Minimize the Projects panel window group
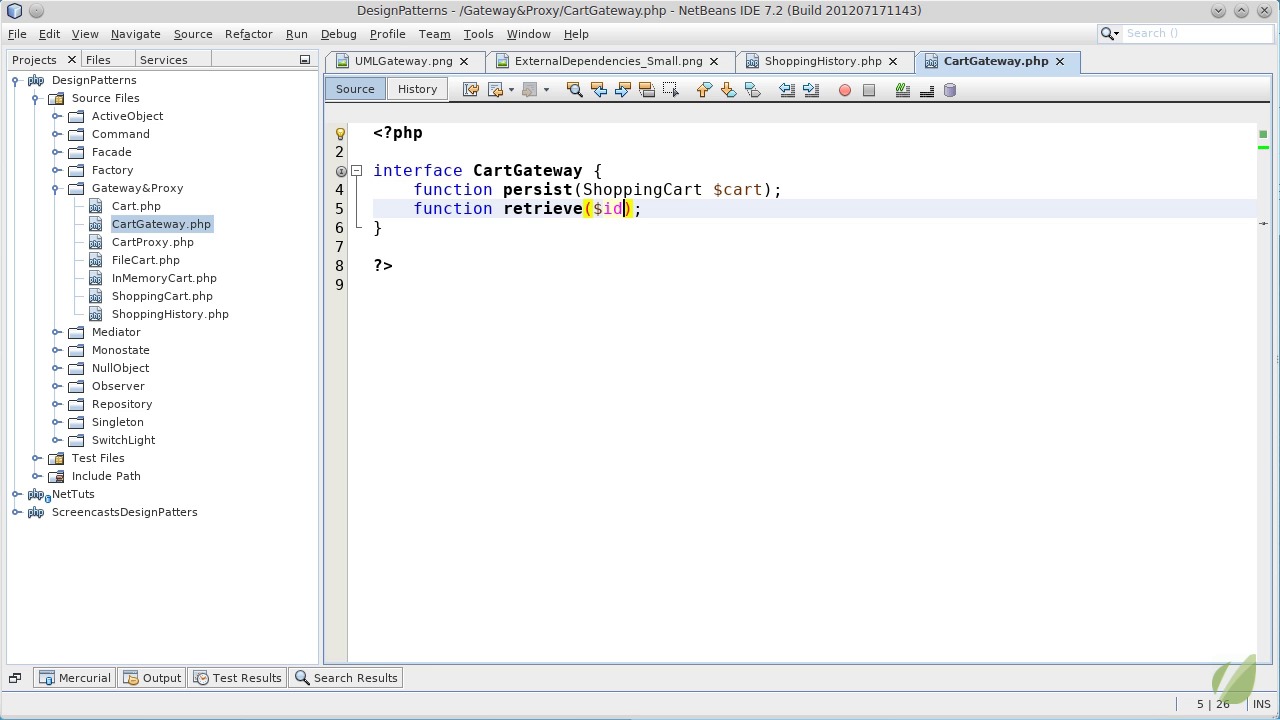The image size is (1280, 720). point(304,60)
